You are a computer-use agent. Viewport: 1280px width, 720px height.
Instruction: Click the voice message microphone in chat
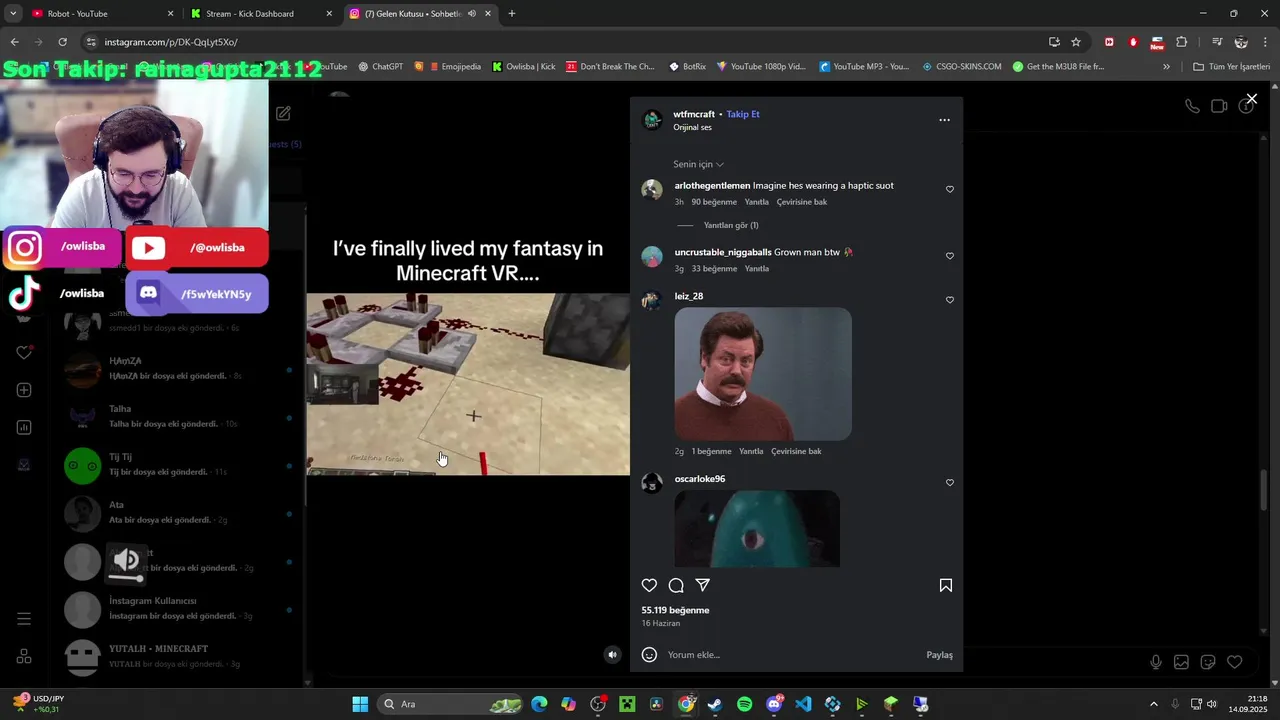(x=1156, y=662)
